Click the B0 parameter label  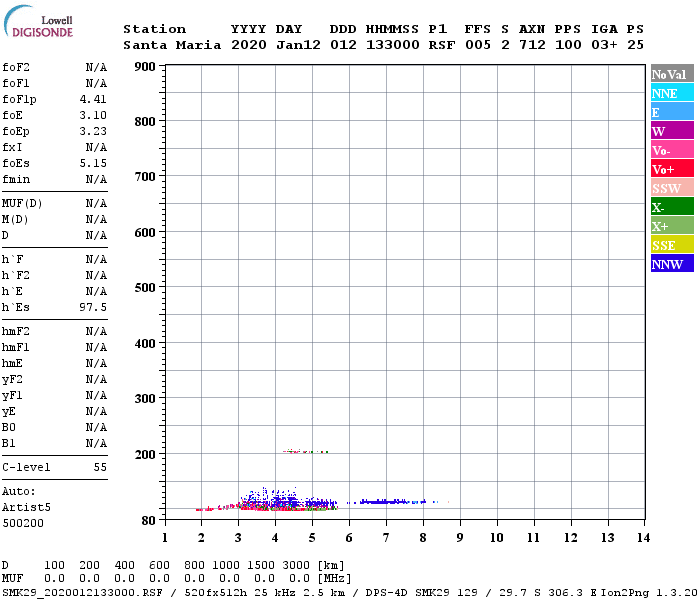(9, 427)
